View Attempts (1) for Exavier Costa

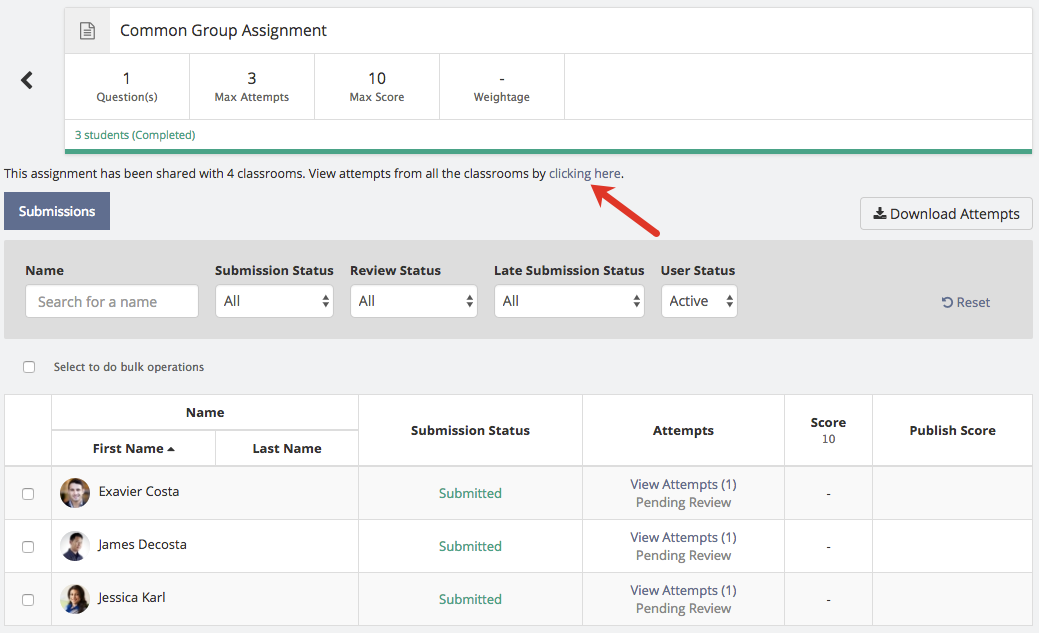pos(683,485)
